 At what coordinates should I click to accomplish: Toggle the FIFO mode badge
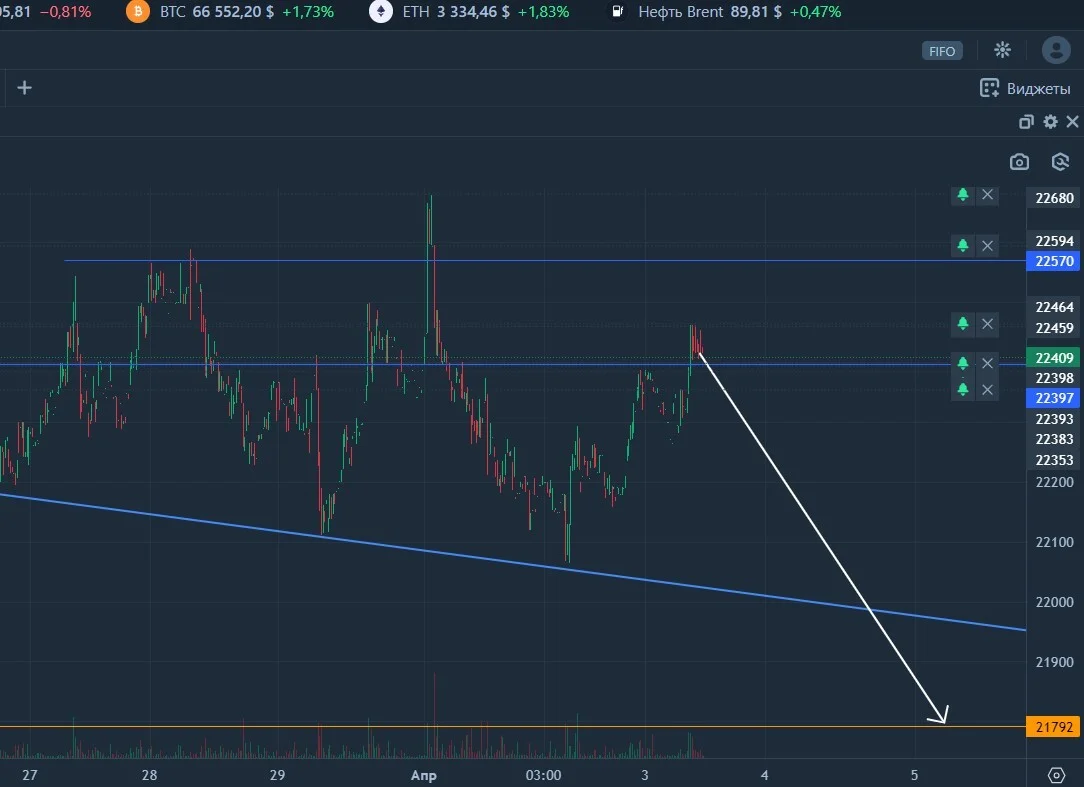tap(942, 51)
